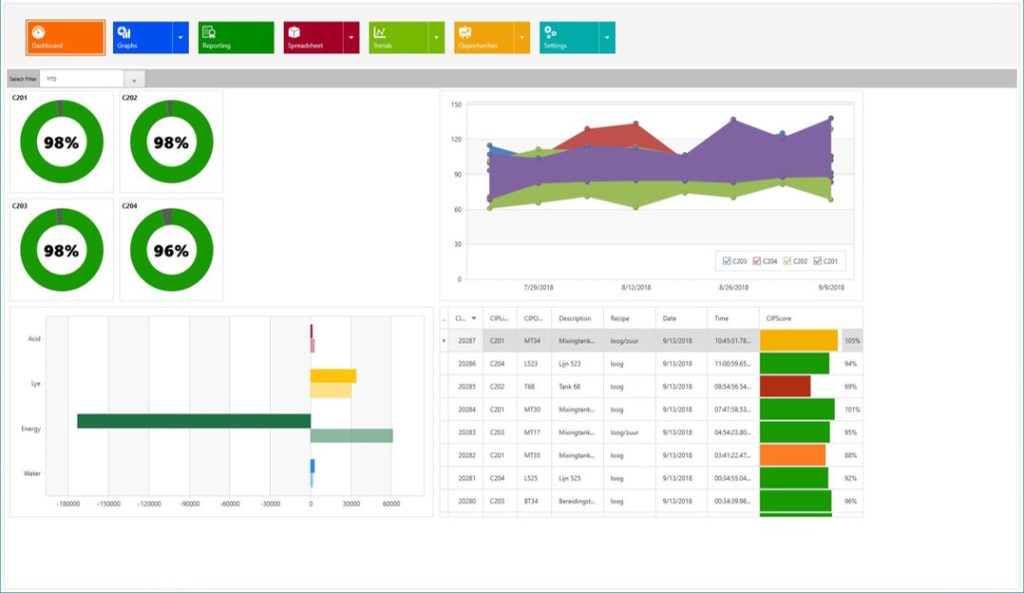Toggle the C204 legend checkbox
This screenshot has height=593, width=1024.
(x=757, y=261)
